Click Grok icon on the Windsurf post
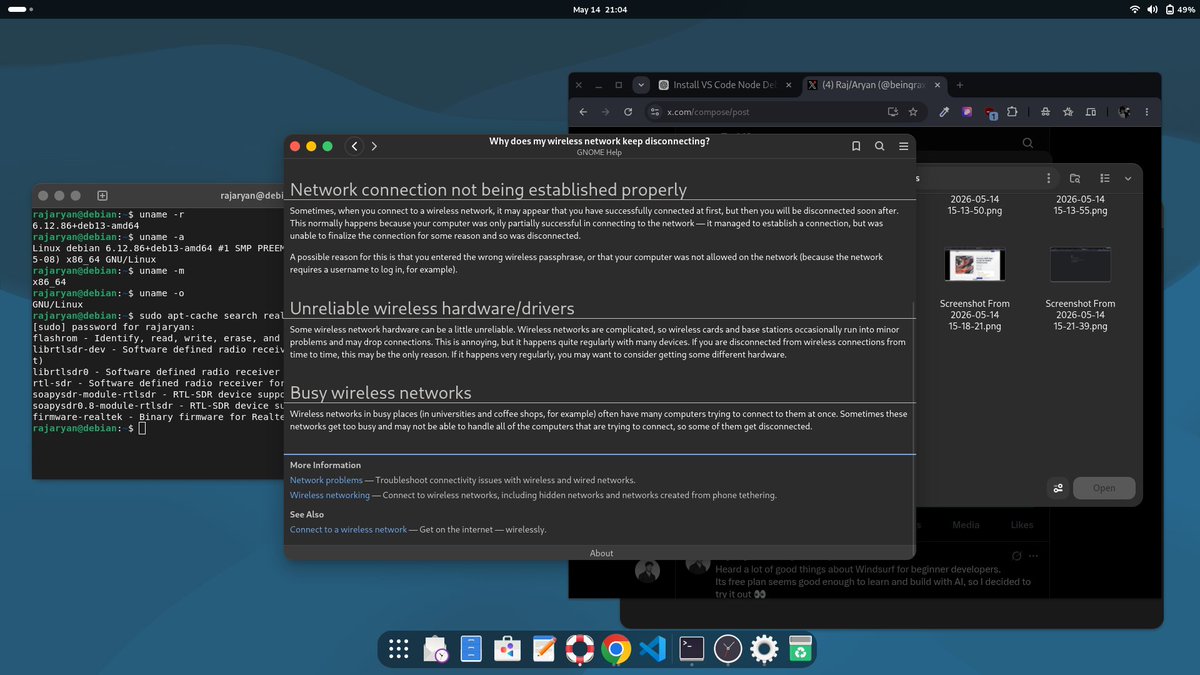 tap(1017, 556)
